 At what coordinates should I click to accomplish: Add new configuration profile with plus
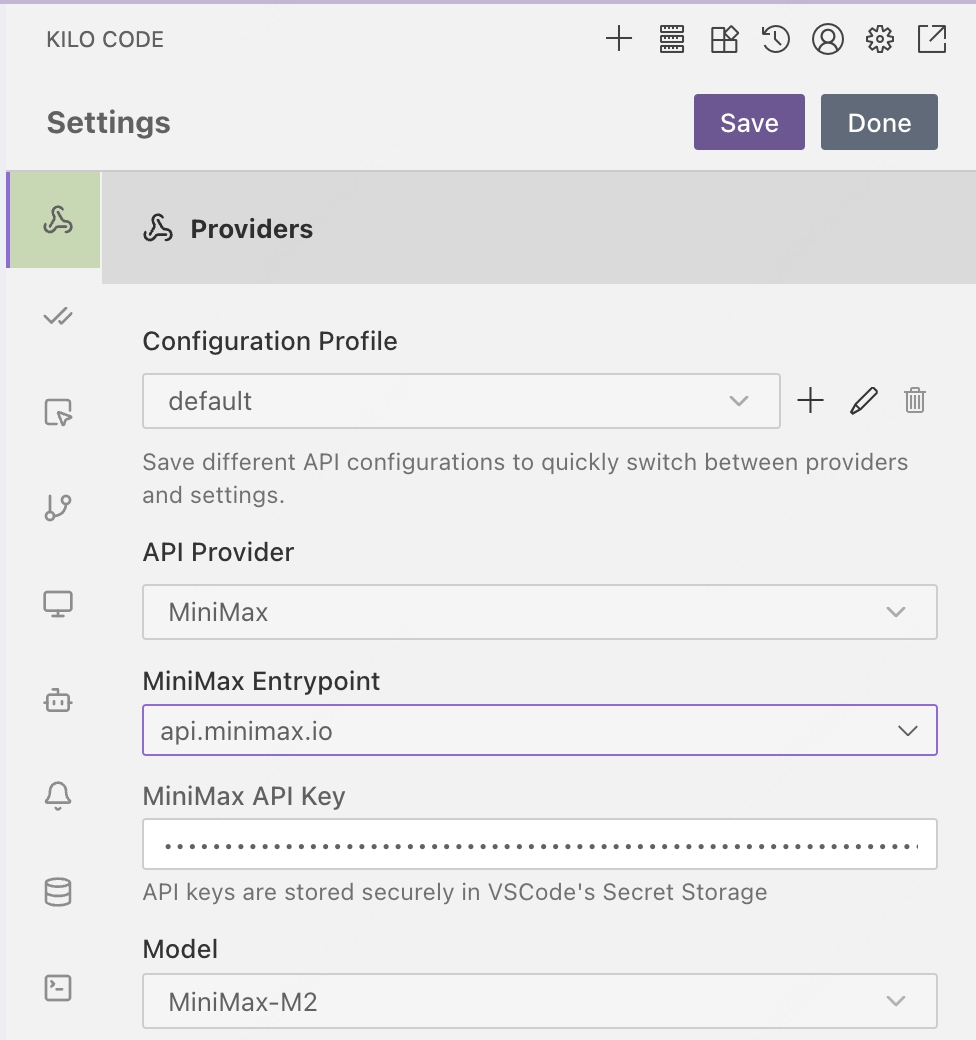pyautogui.click(x=810, y=401)
